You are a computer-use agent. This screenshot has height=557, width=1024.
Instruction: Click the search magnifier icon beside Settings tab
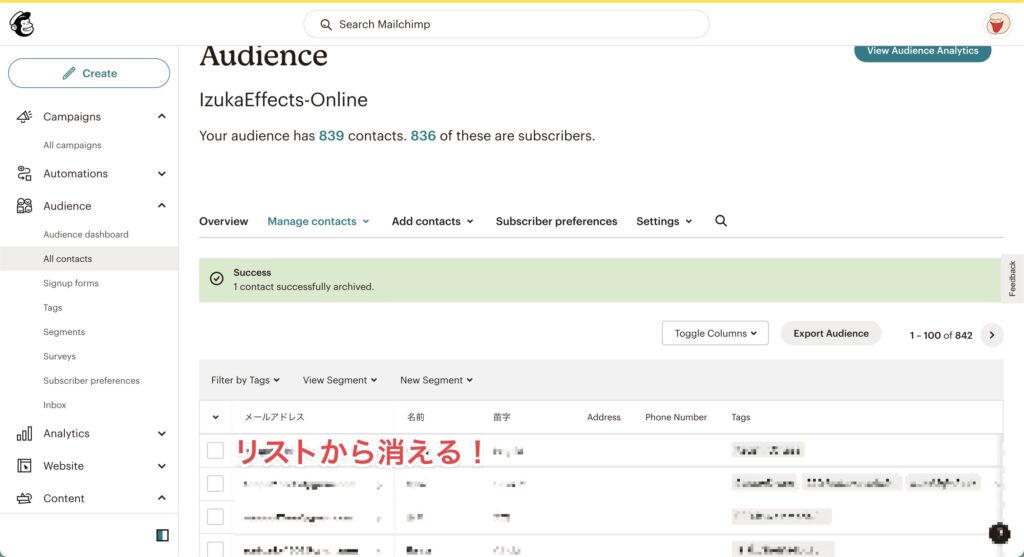[720, 221]
